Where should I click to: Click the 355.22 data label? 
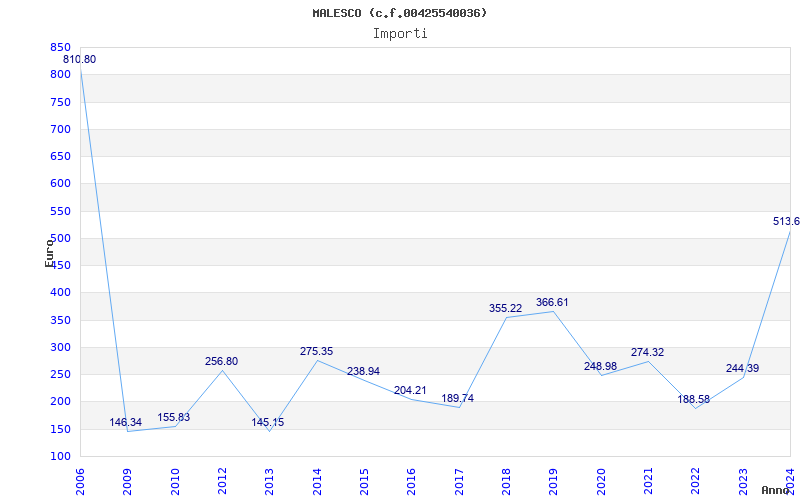pyautogui.click(x=506, y=309)
